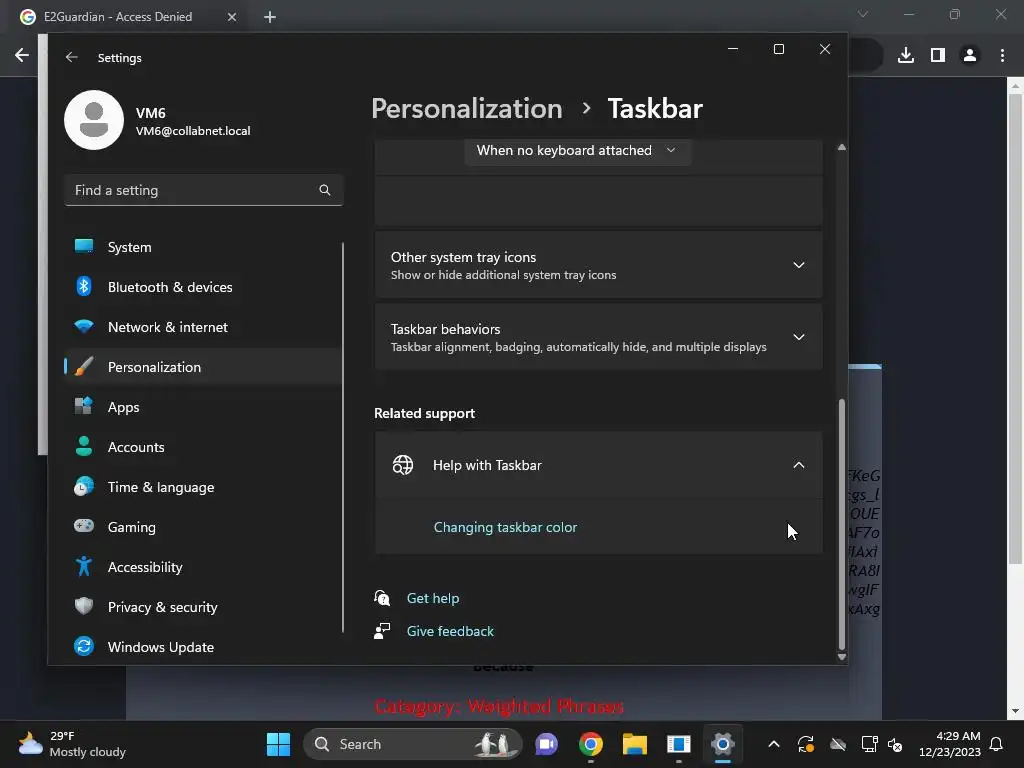The width and height of the screenshot is (1024, 768).
Task: Click the Give feedback person icon
Action: [x=382, y=631]
